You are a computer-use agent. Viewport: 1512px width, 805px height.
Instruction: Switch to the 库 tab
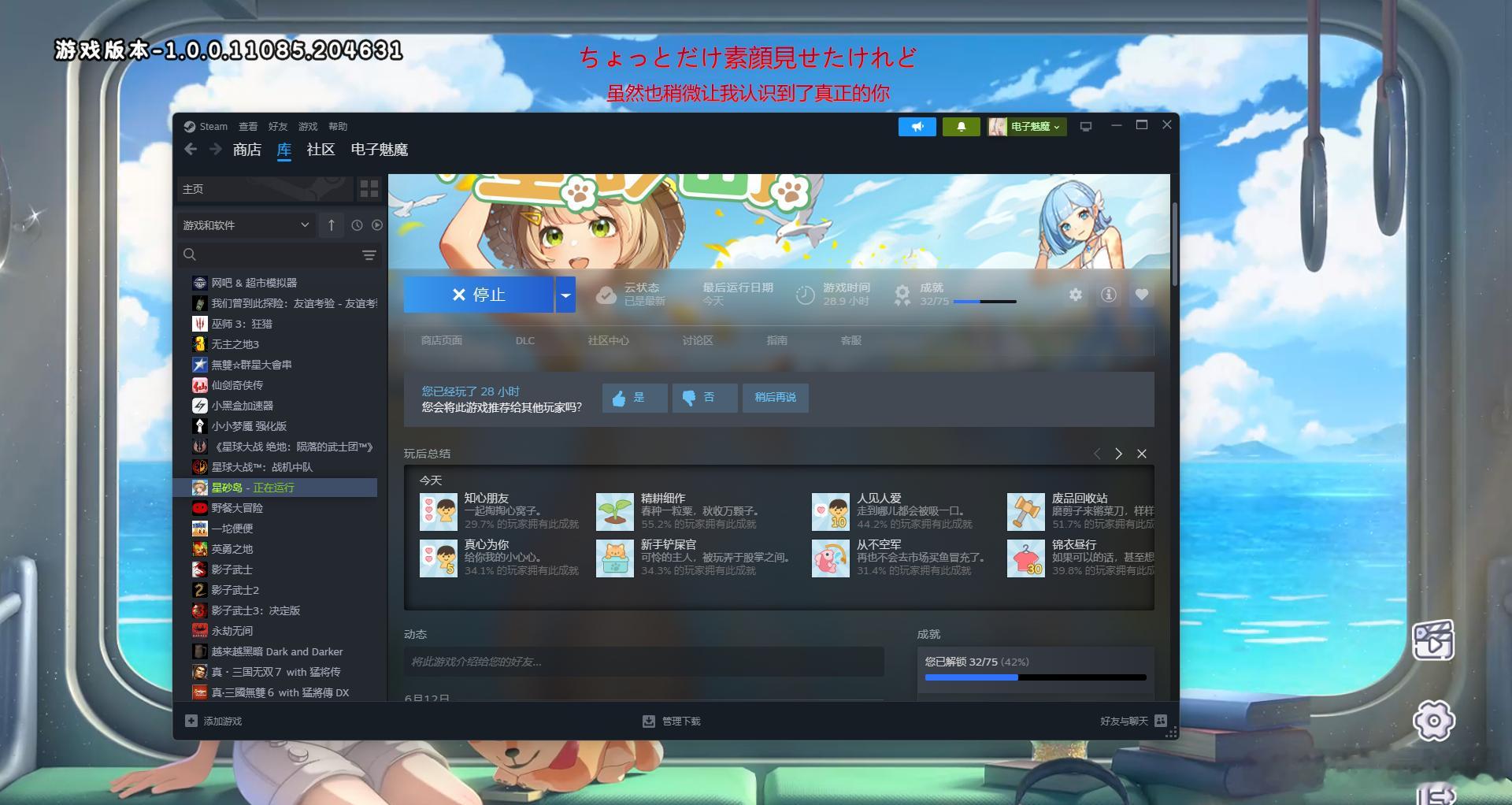click(x=284, y=150)
